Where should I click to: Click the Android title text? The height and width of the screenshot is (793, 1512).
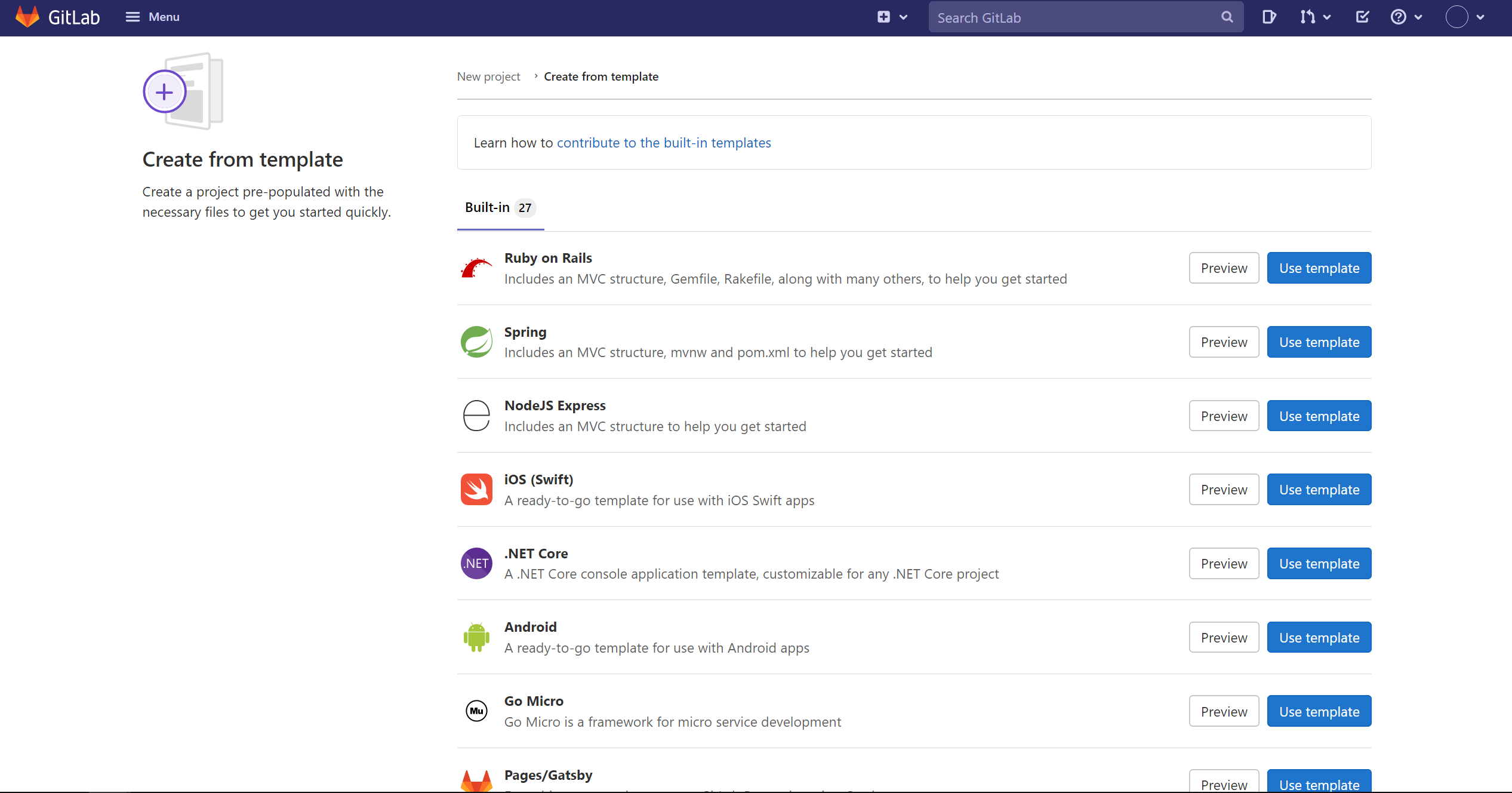click(531, 627)
